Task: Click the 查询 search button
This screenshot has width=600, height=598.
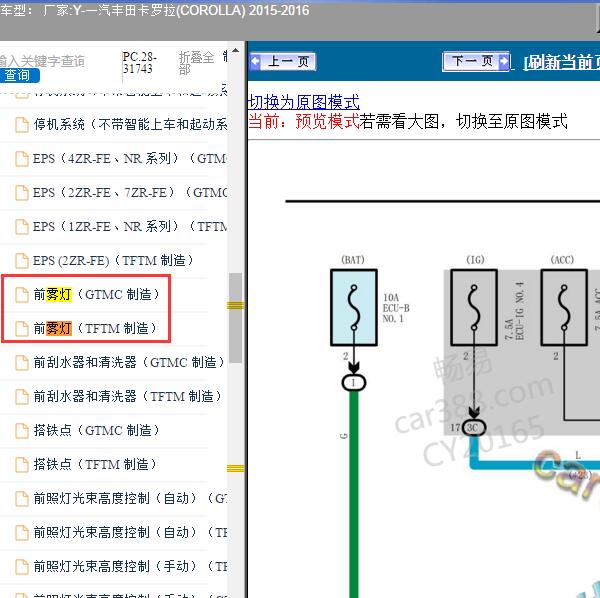Action: (18, 75)
